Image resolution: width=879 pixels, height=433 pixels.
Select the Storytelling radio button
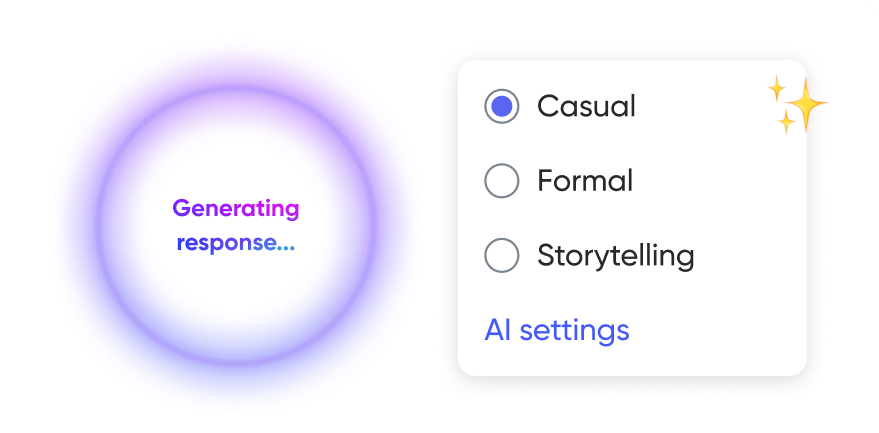[x=501, y=255]
